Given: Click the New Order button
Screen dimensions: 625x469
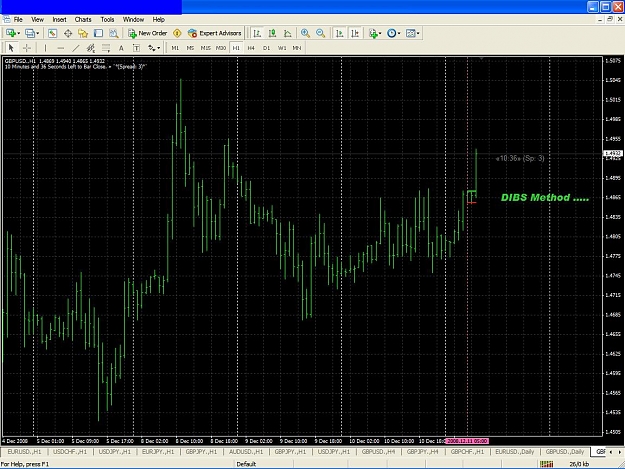Looking at the screenshot, I should [147, 33].
